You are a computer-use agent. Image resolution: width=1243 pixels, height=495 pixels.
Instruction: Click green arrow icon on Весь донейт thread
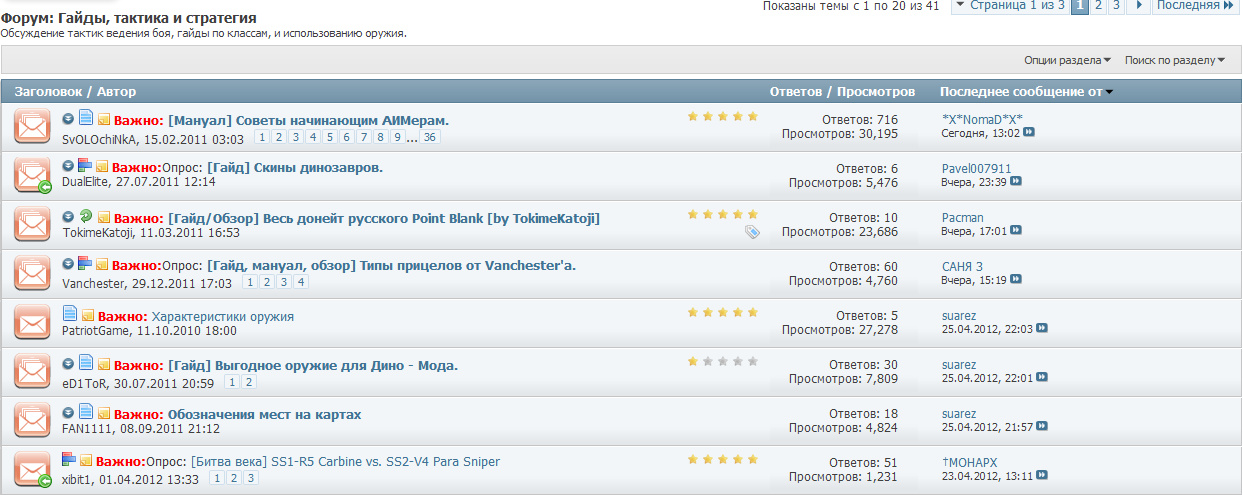click(x=86, y=216)
